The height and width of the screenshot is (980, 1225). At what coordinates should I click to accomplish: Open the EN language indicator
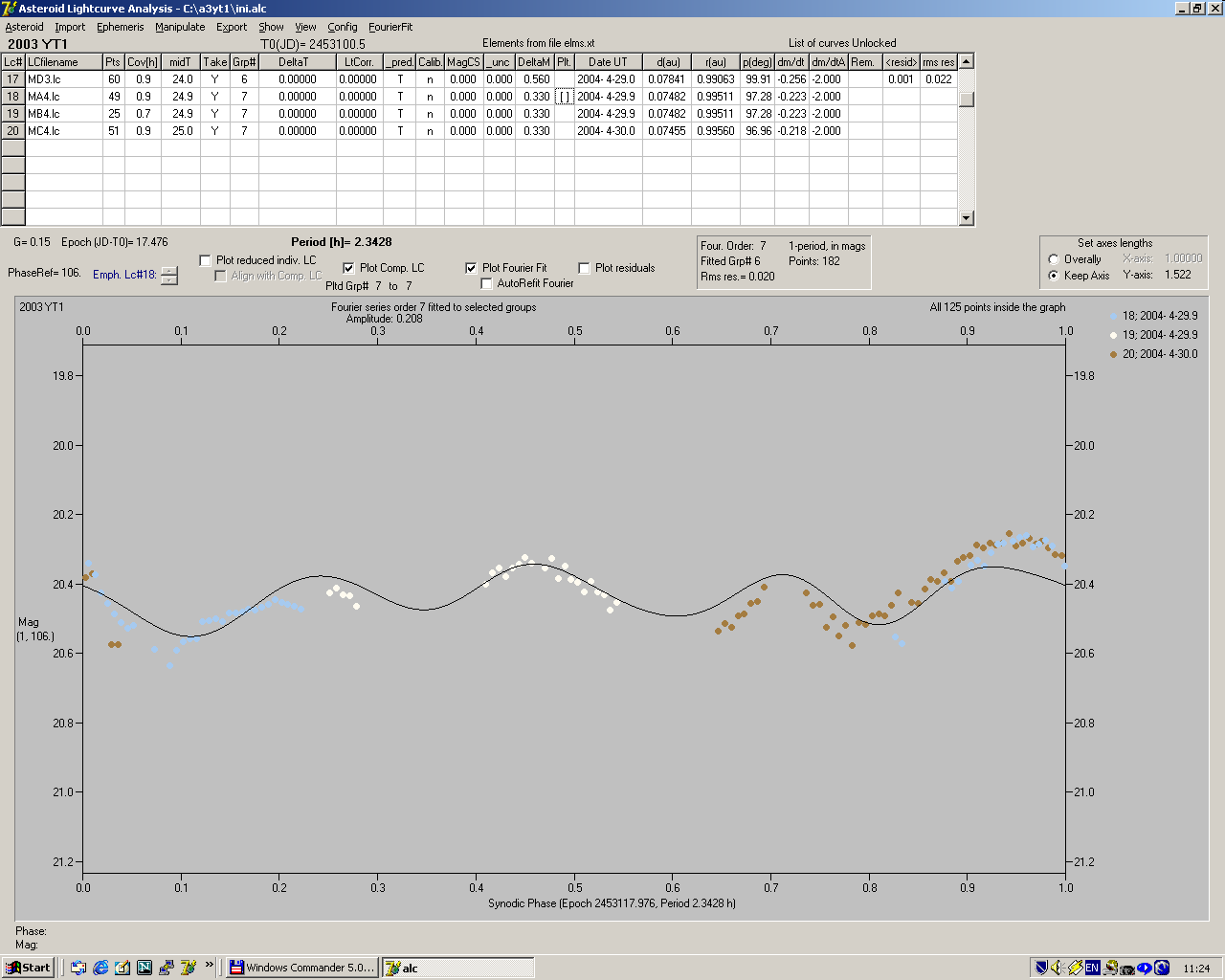(x=1092, y=968)
